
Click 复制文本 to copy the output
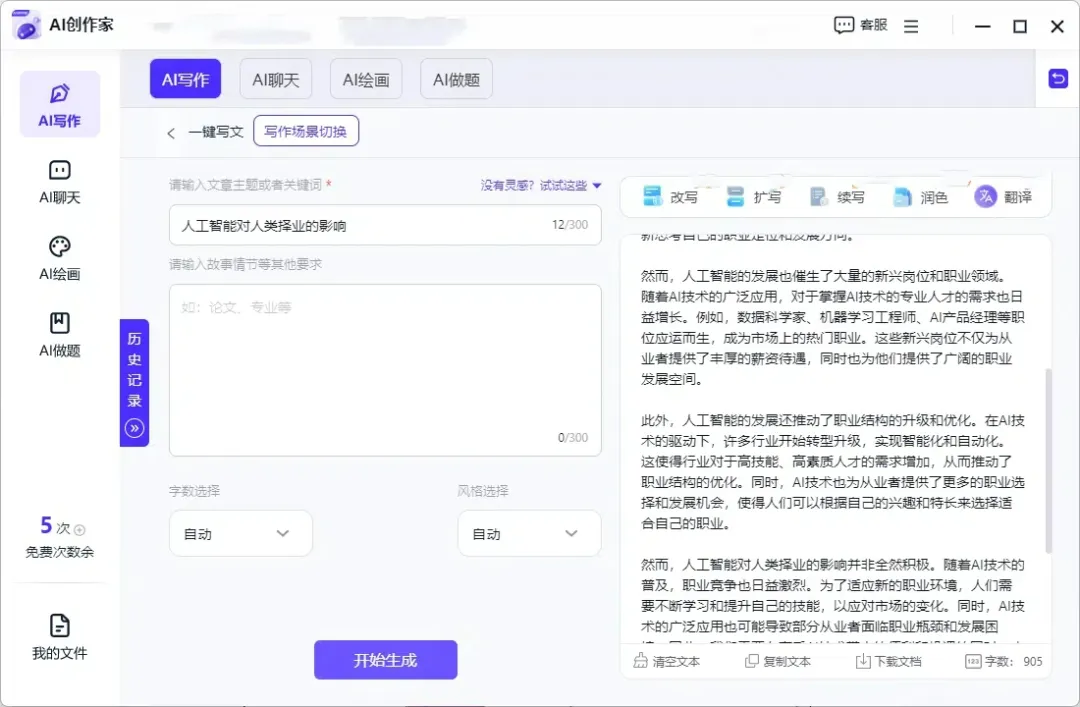click(x=777, y=661)
